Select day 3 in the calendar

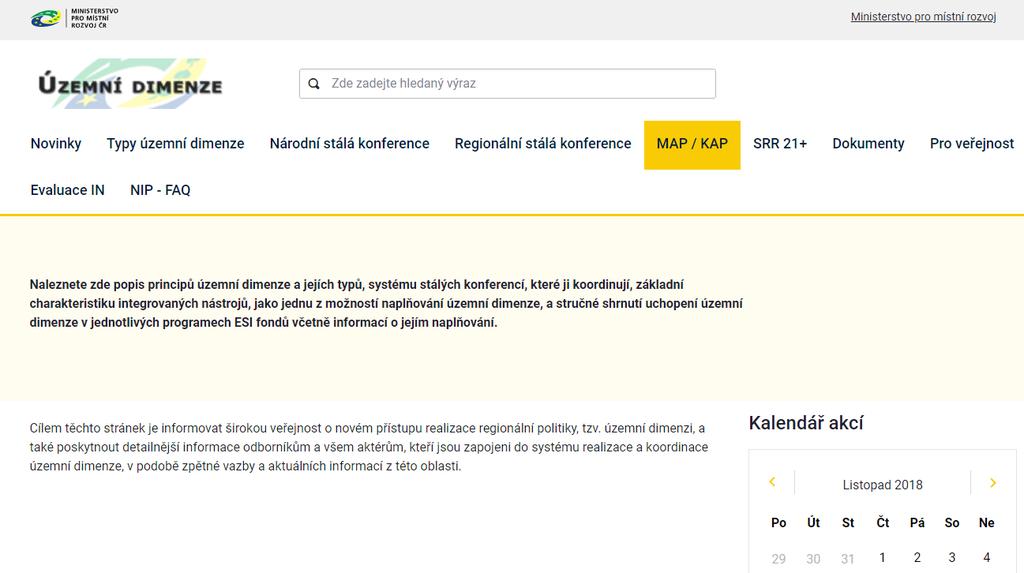[952, 557]
